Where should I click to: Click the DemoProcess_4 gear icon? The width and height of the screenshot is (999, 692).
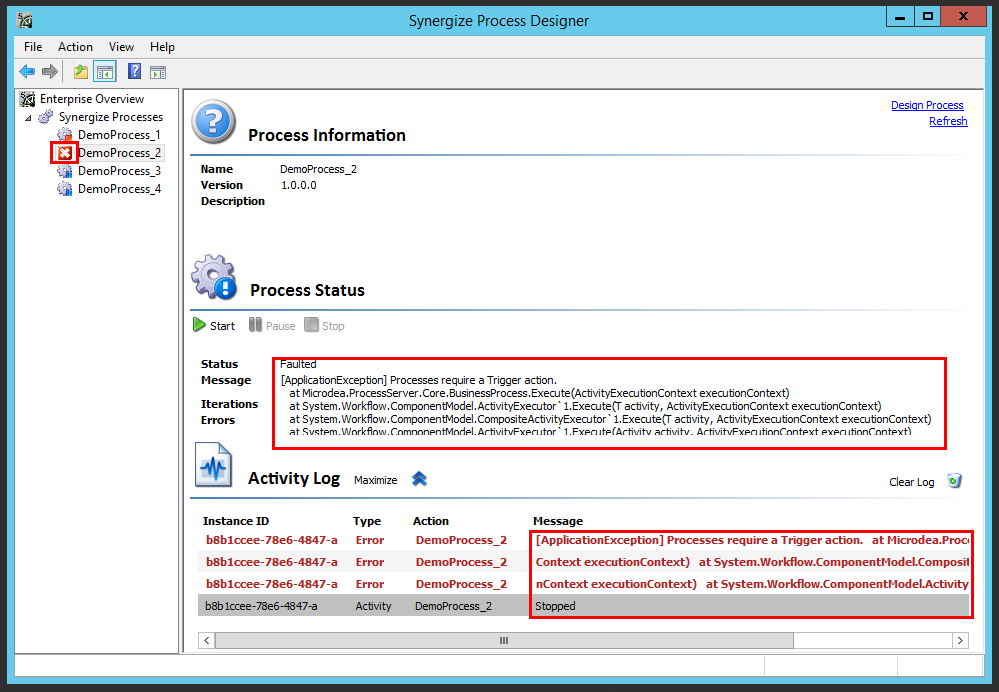tap(64, 189)
